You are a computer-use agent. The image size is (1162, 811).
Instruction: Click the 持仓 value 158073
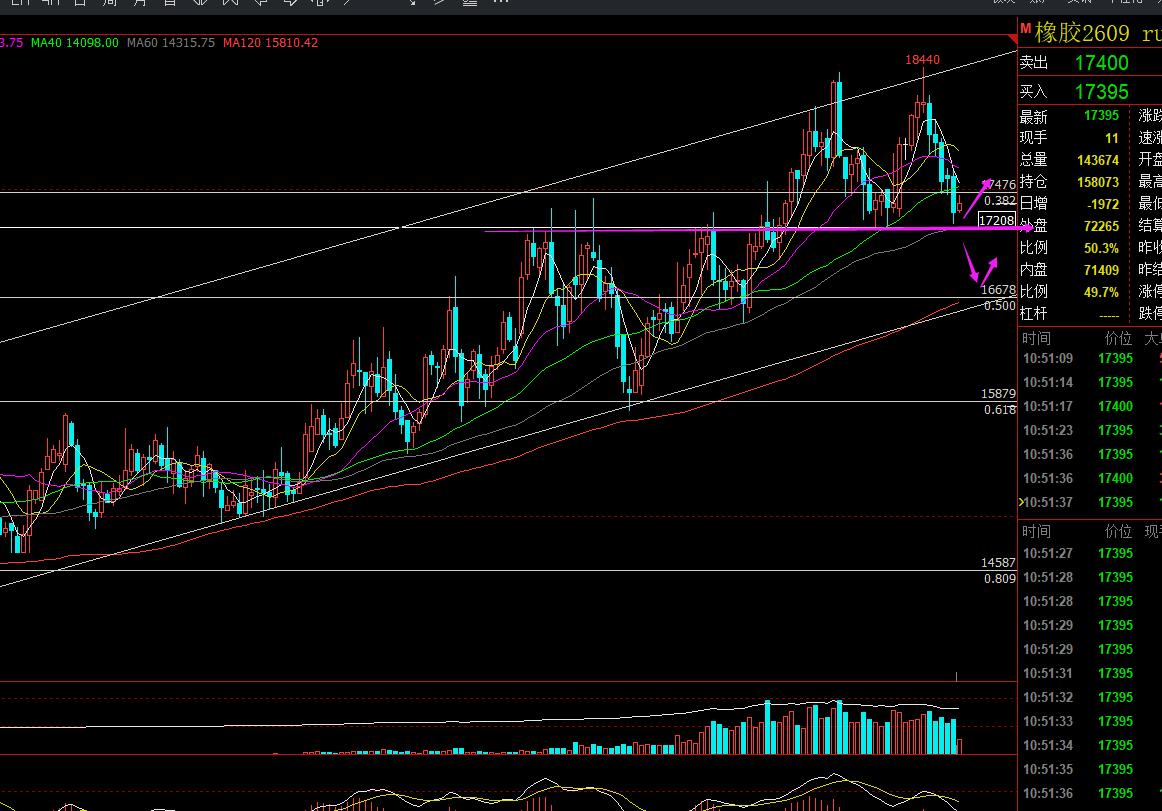point(1098,182)
